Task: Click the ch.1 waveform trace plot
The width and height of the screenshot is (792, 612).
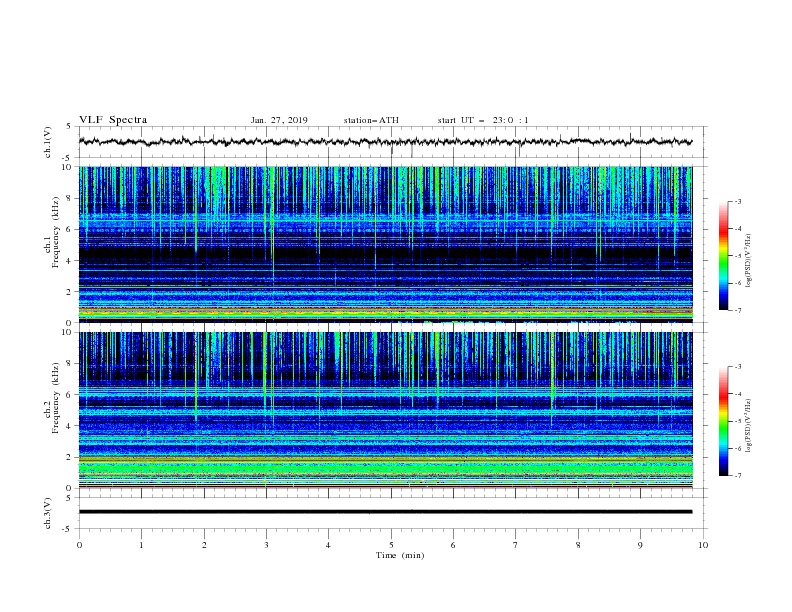Action: tap(385, 142)
